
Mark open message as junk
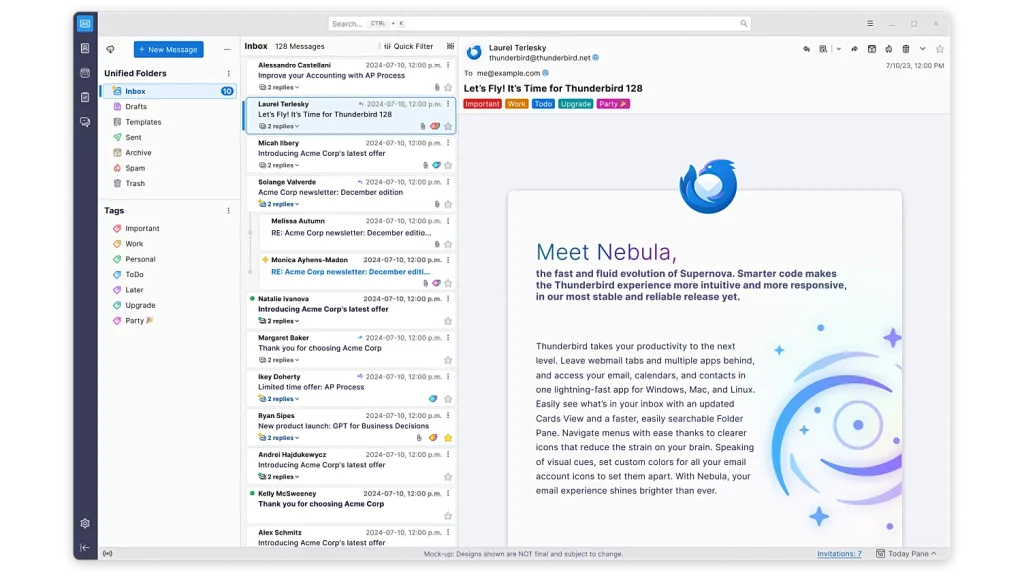(889, 49)
